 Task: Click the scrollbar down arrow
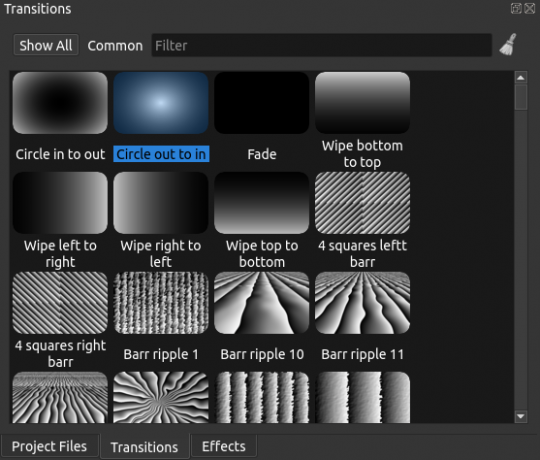(521, 416)
